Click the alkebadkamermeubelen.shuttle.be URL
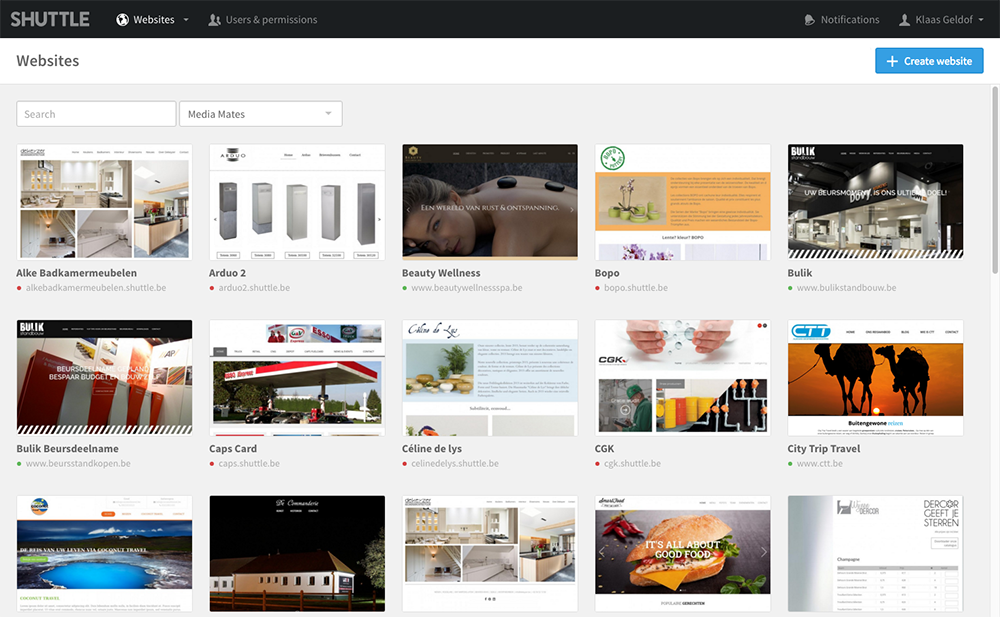The height and width of the screenshot is (617, 1000). [x=96, y=288]
